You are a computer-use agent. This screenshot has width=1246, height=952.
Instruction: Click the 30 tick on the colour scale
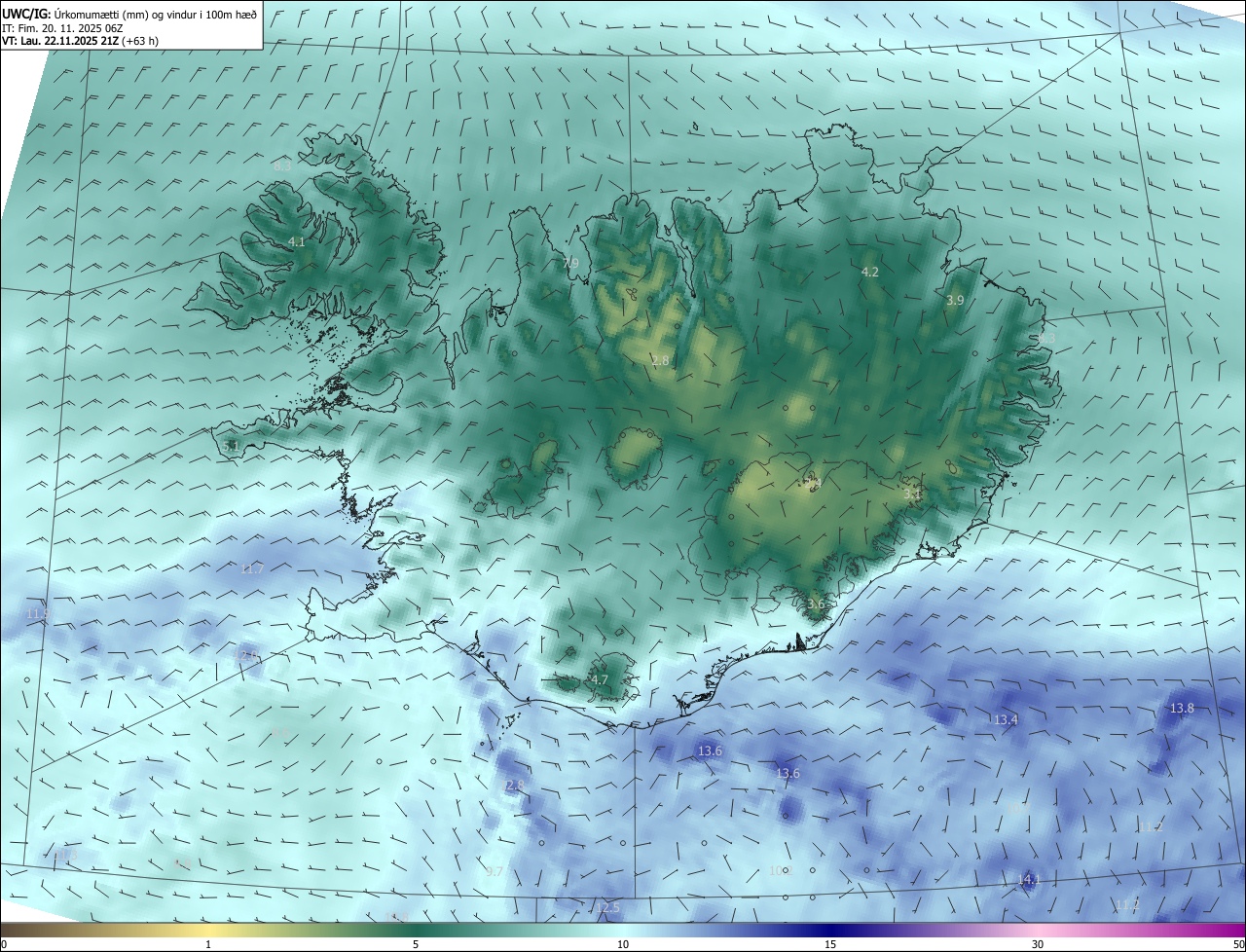click(1038, 944)
